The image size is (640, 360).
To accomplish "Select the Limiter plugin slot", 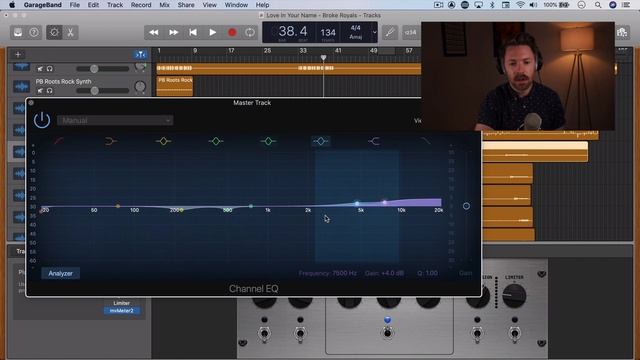I will [x=122, y=303].
